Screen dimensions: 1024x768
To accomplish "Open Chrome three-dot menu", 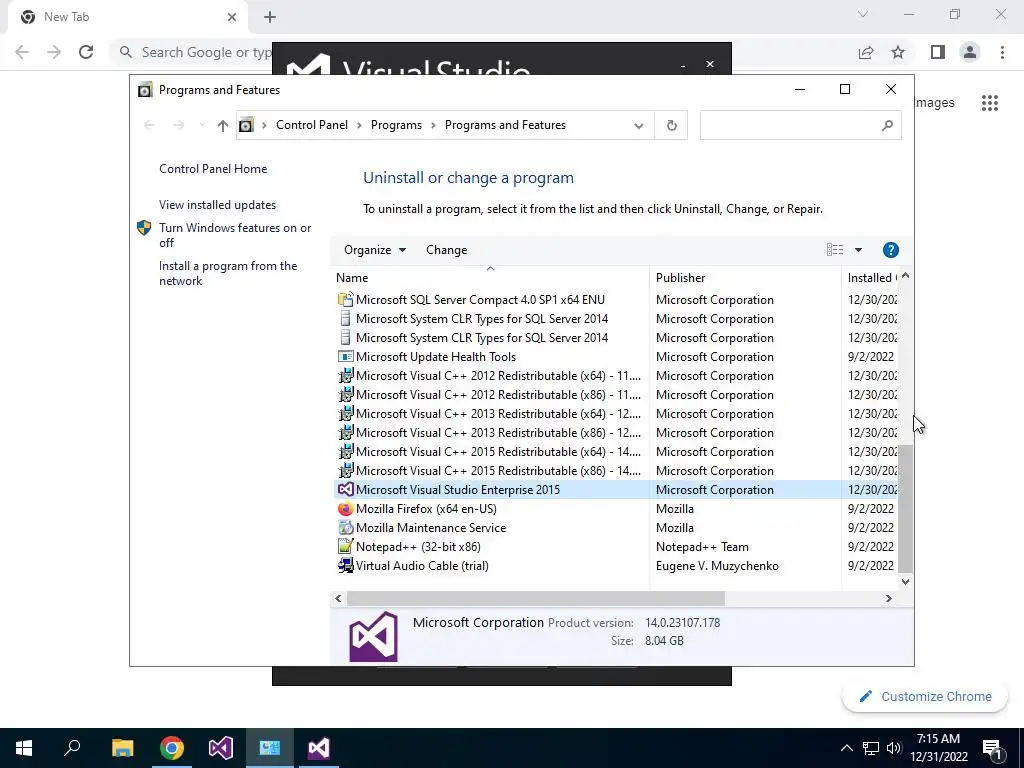I will tap(1002, 52).
